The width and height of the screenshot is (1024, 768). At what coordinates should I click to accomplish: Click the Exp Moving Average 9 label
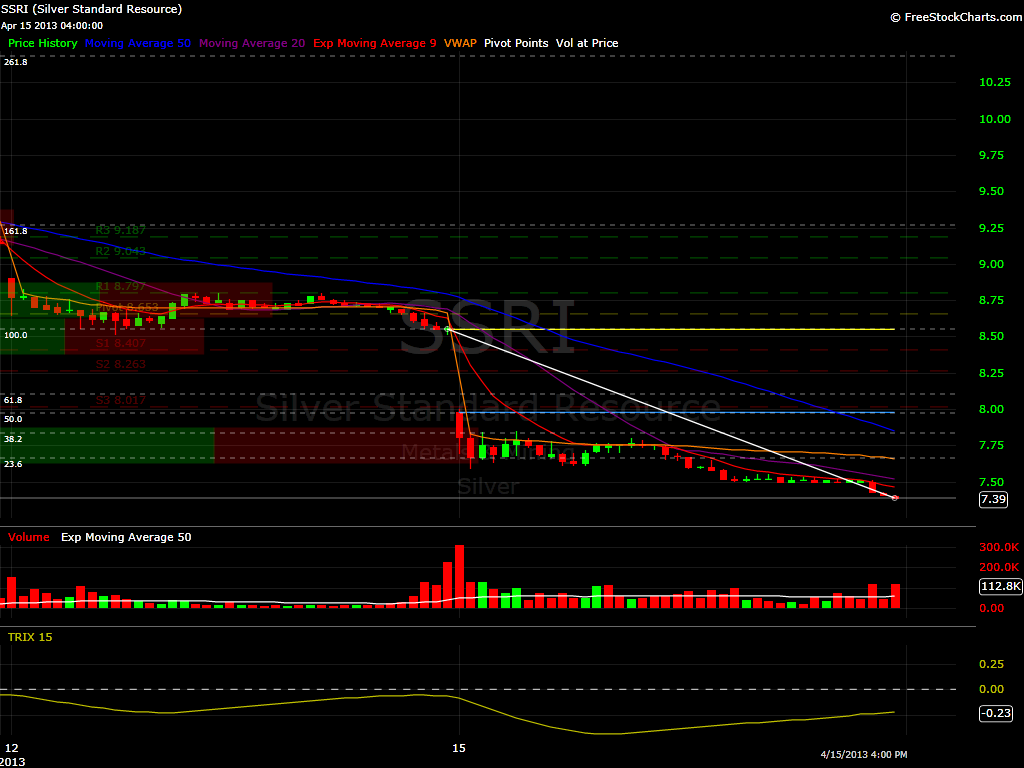click(x=375, y=43)
